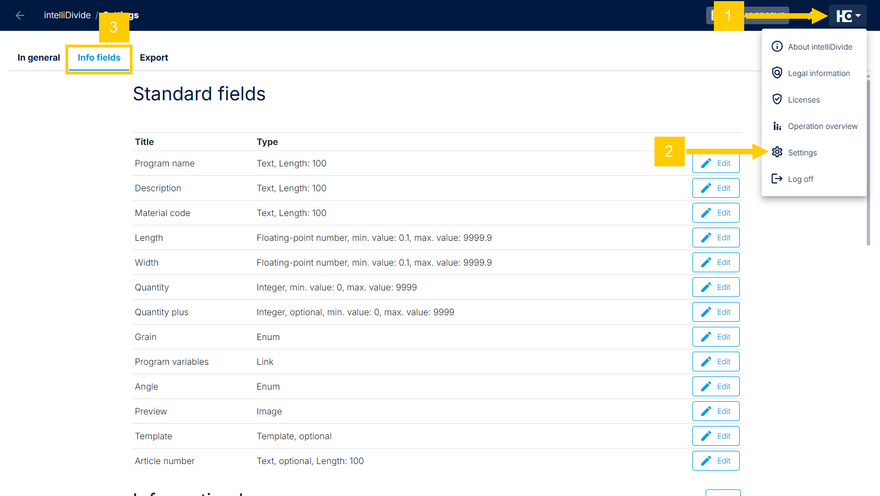Viewport: 880px width, 496px height.
Task: Edit the Material code field
Action: point(716,213)
